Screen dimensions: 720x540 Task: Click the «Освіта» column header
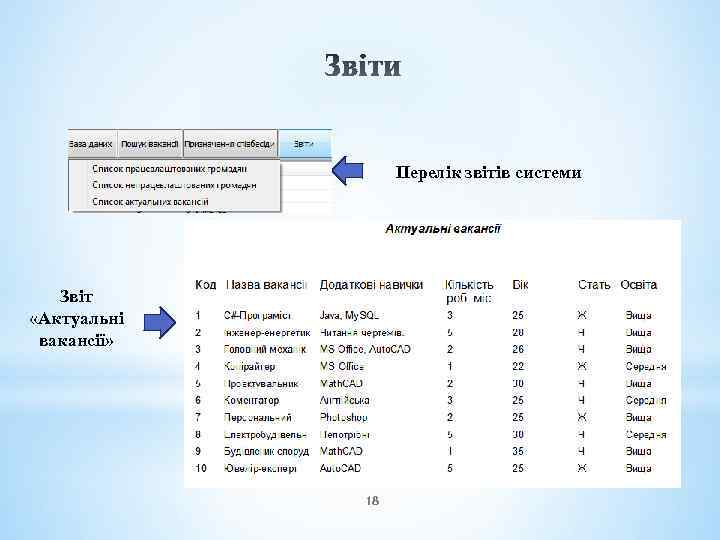638,285
